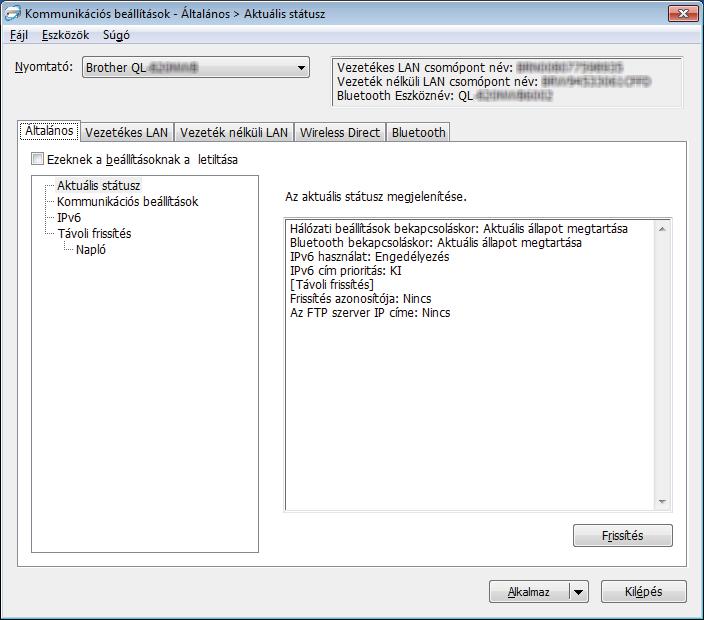
Task: Click the status list scroll down arrow
Action: coord(662,501)
